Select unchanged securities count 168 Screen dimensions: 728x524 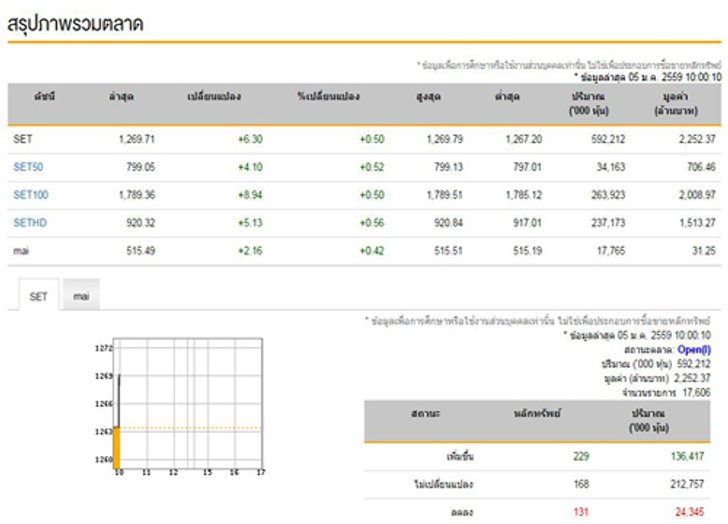tap(581, 484)
